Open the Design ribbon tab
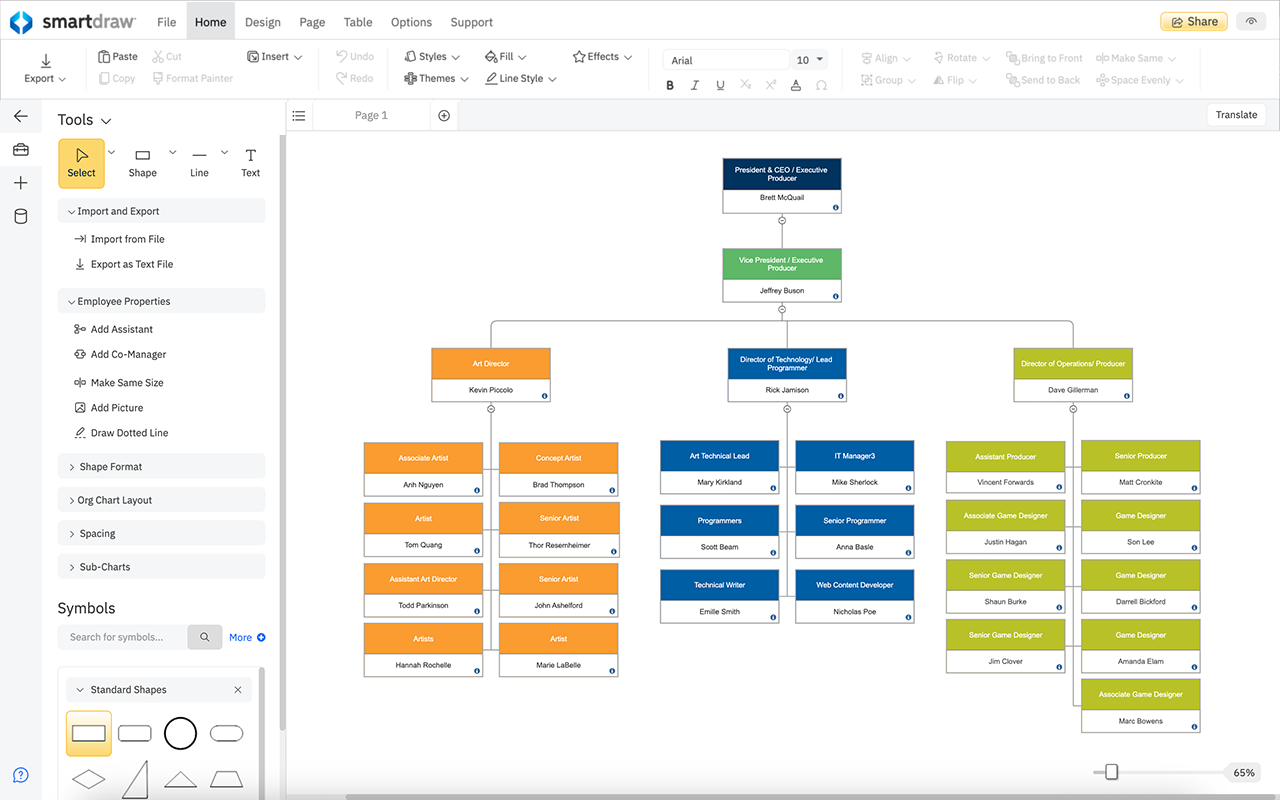 pos(262,22)
